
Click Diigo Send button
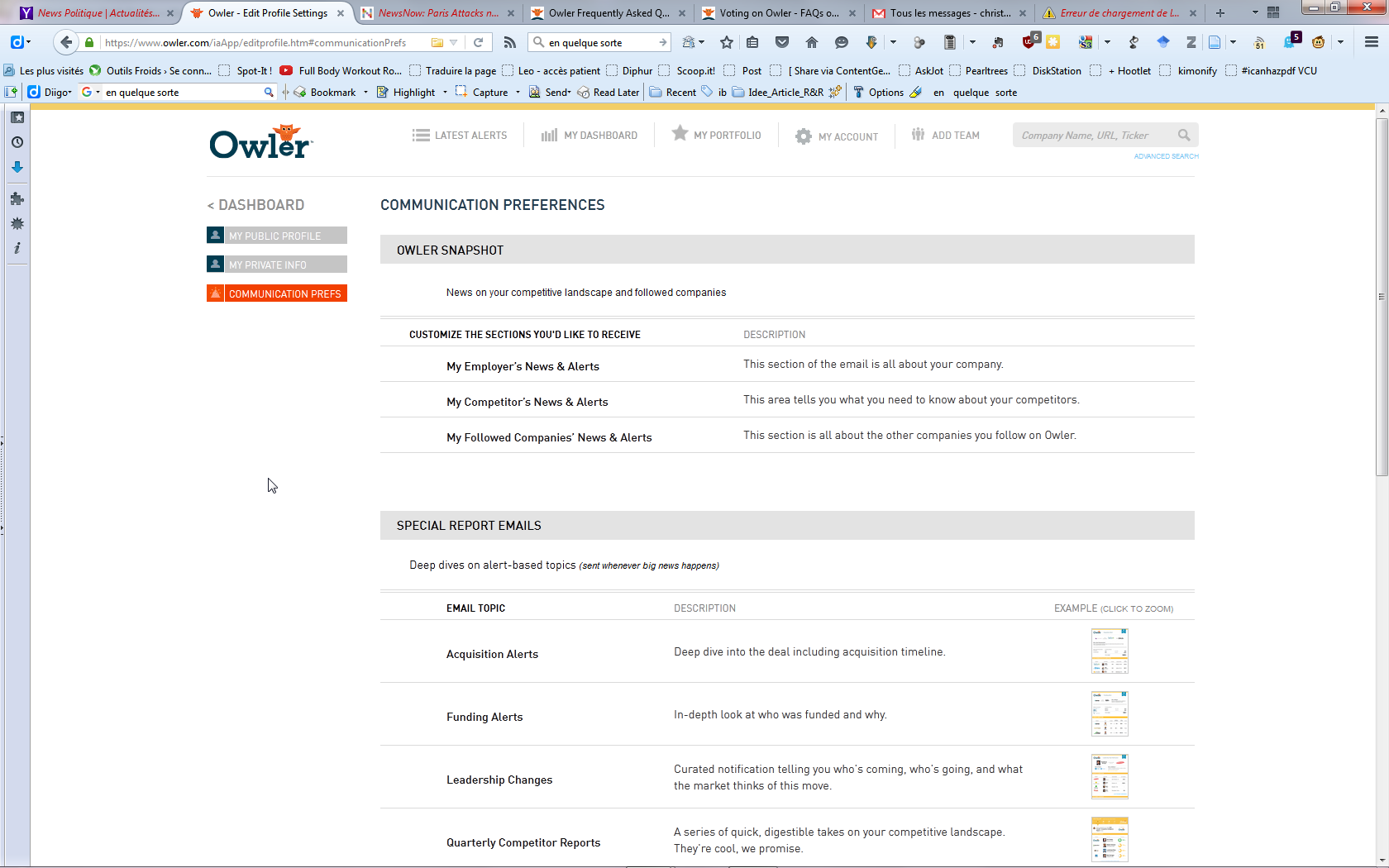tap(550, 93)
